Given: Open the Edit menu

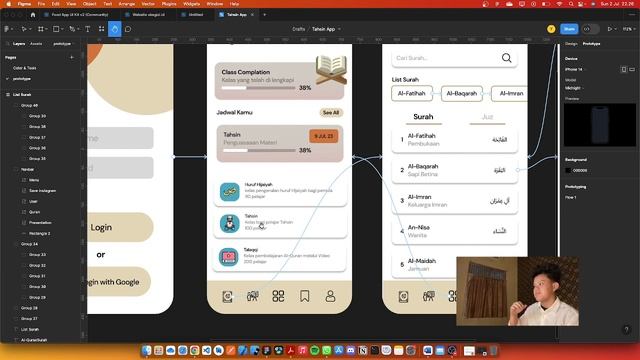Looking at the screenshot, I should pos(56,4).
